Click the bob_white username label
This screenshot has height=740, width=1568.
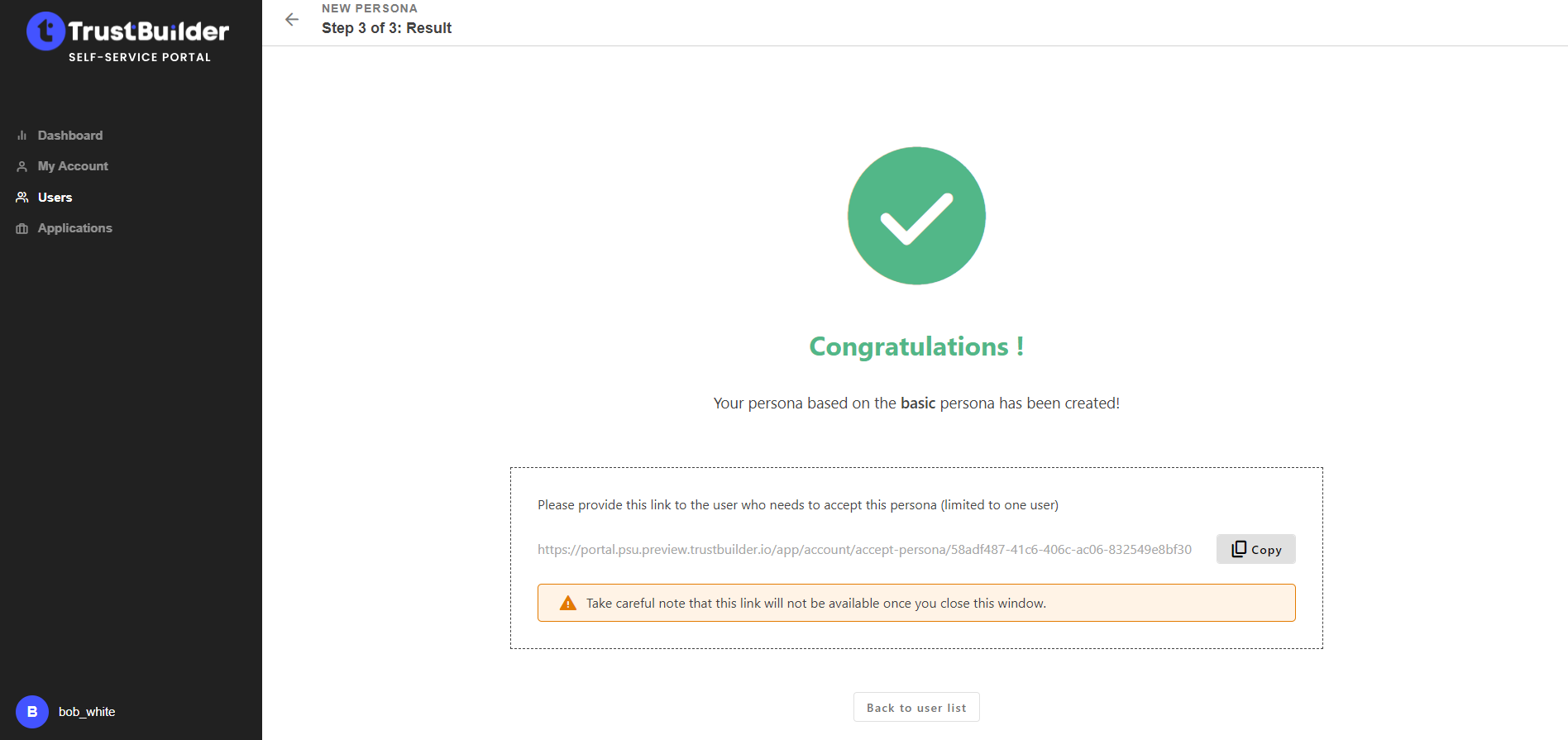tap(87, 712)
